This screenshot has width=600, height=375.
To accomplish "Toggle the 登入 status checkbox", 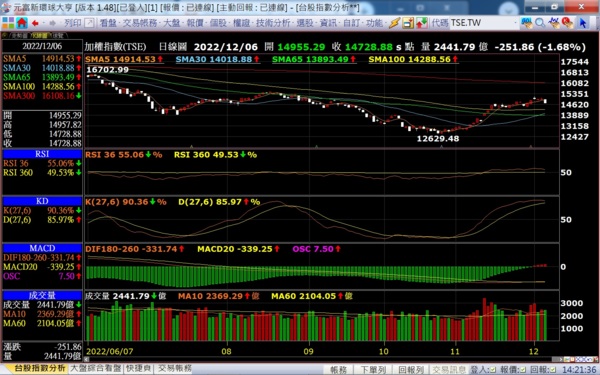I will [493, 370].
